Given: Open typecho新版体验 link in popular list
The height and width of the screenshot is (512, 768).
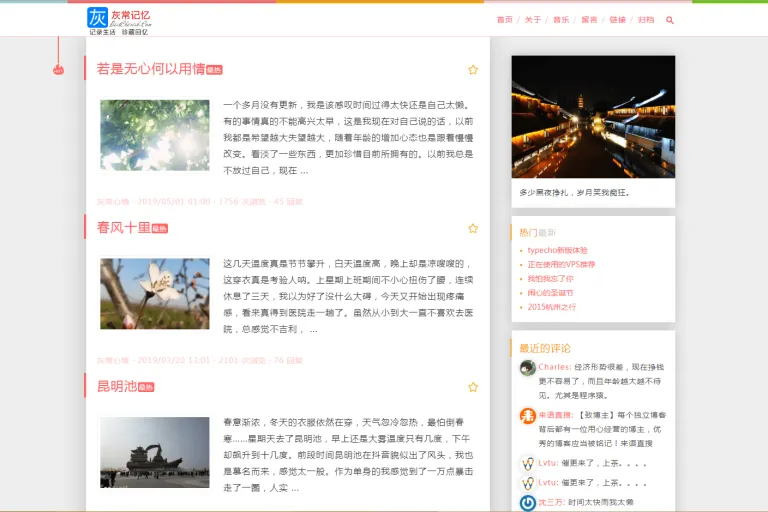Looking at the screenshot, I should click(x=557, y=250).
